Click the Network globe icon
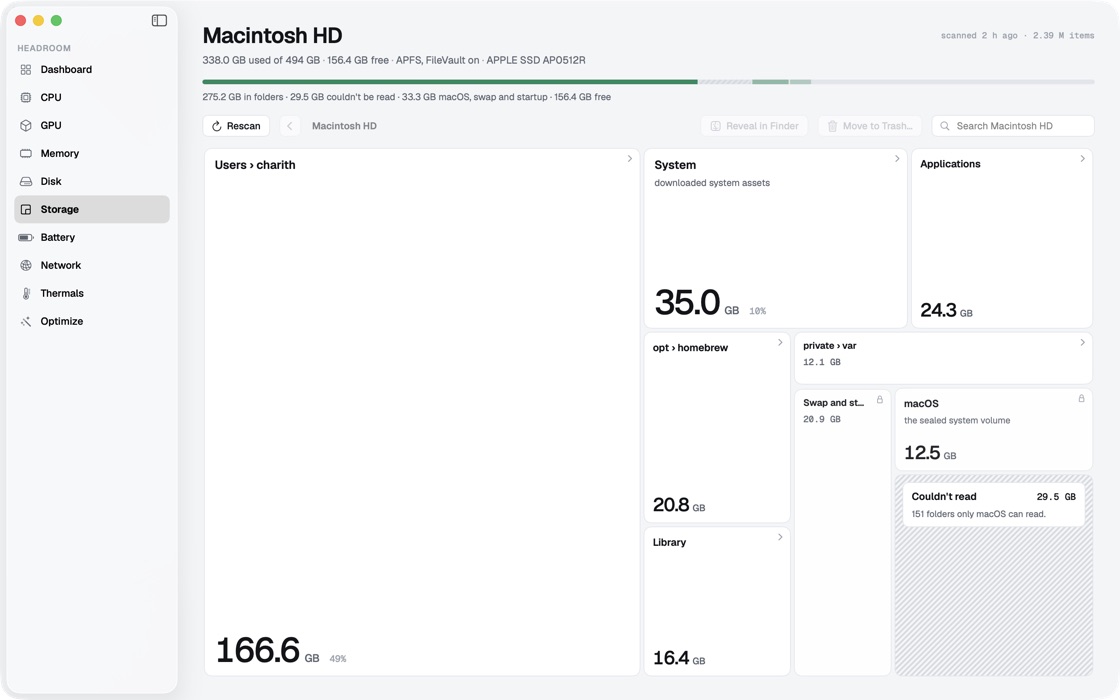 26,265
